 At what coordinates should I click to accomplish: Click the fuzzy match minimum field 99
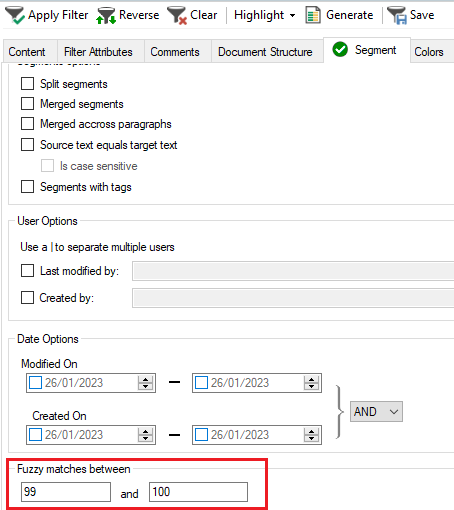click(x=66, y=492)
